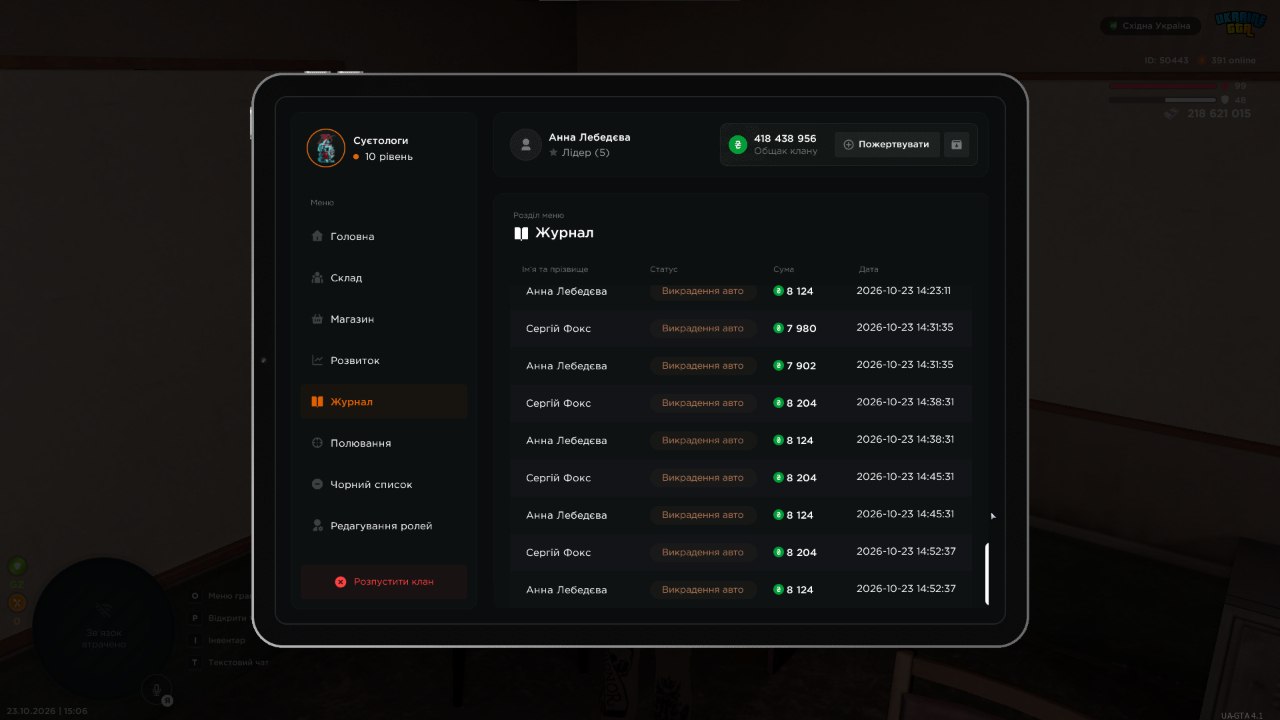1280x720 pixels.
Task: Click the Сума column header
Action: (783, 270)
